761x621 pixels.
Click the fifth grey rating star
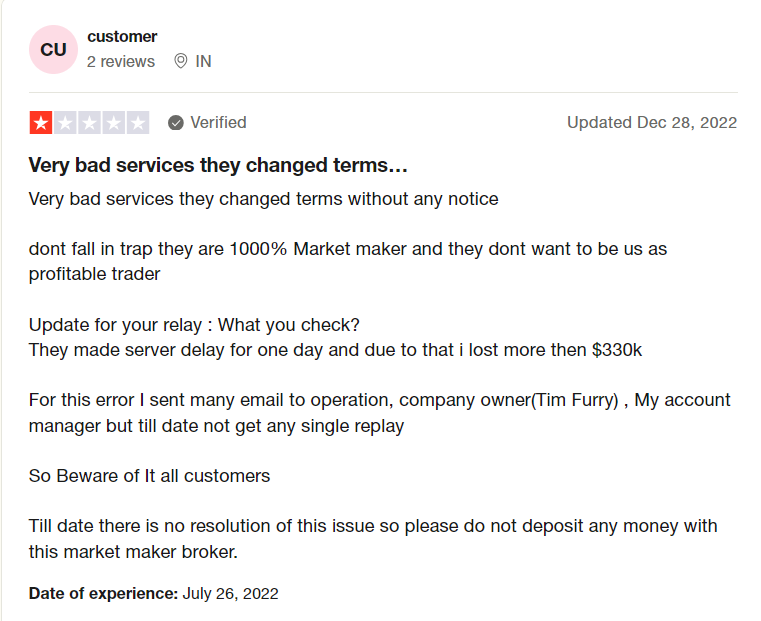(x=138, y=123)
